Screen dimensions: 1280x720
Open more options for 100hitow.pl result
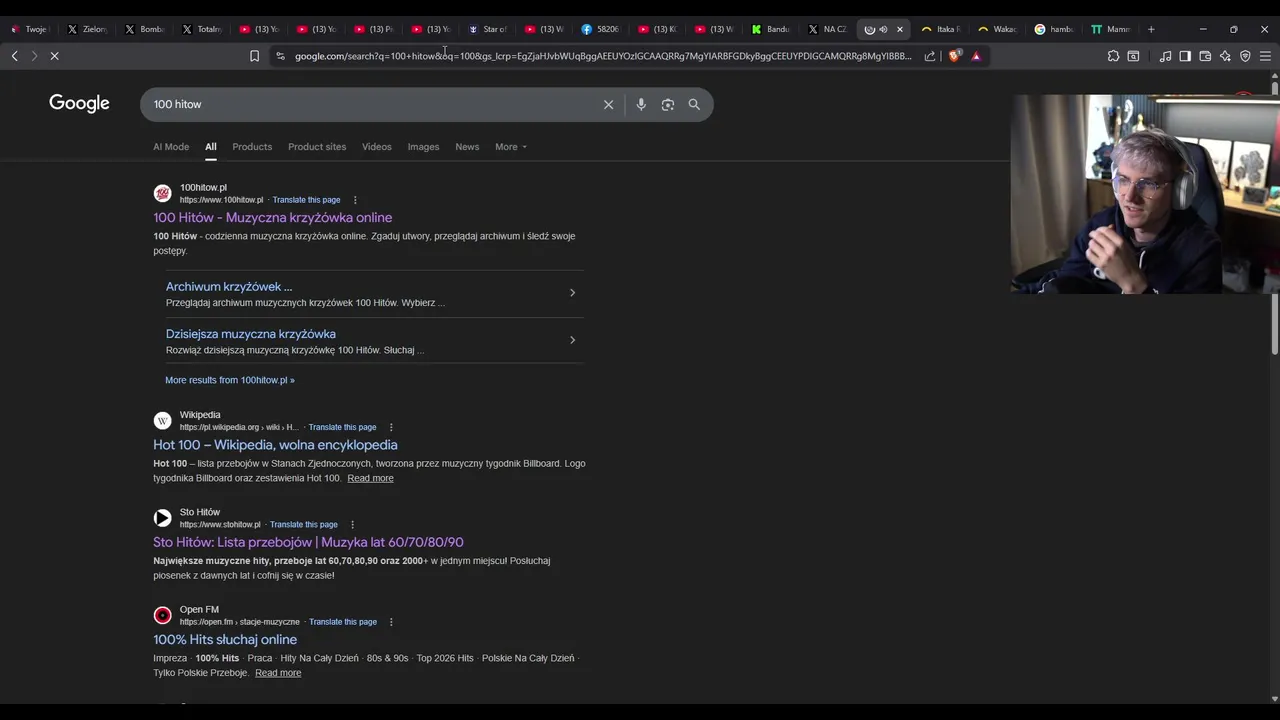(355, 200)
